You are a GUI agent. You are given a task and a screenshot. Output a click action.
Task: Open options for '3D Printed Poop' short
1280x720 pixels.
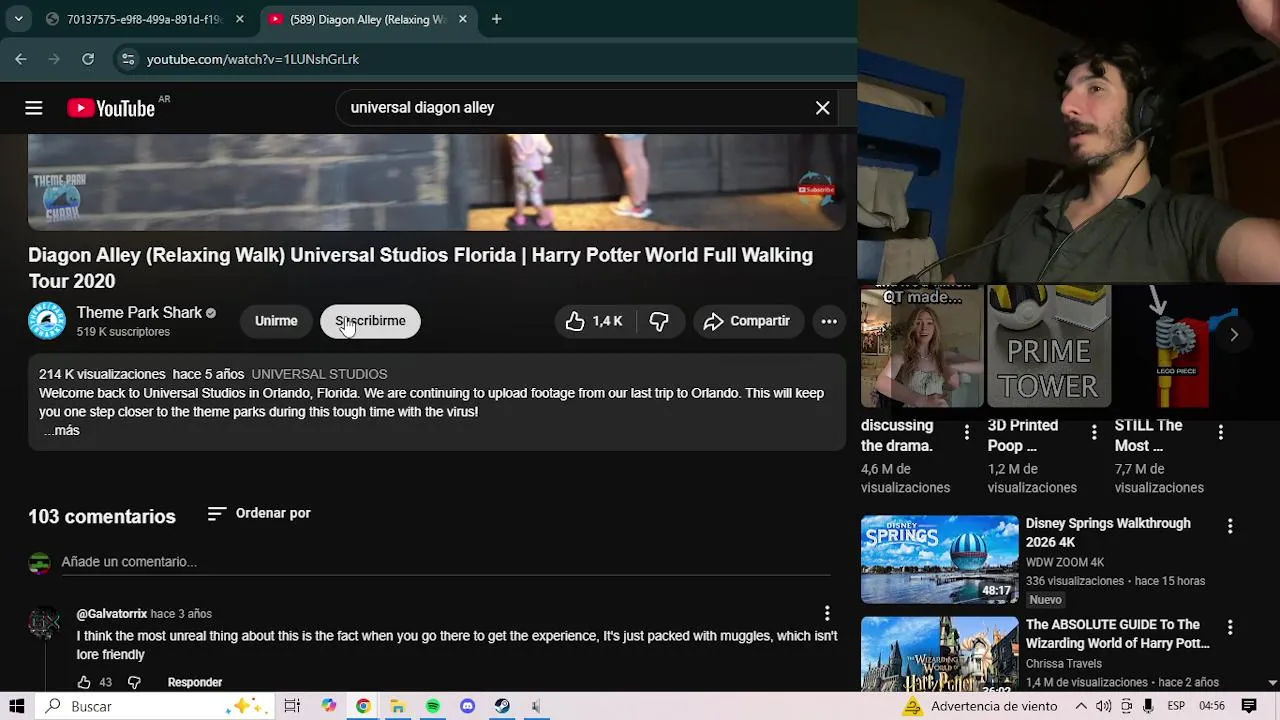pyautogui.click(x=1094, y=432)
